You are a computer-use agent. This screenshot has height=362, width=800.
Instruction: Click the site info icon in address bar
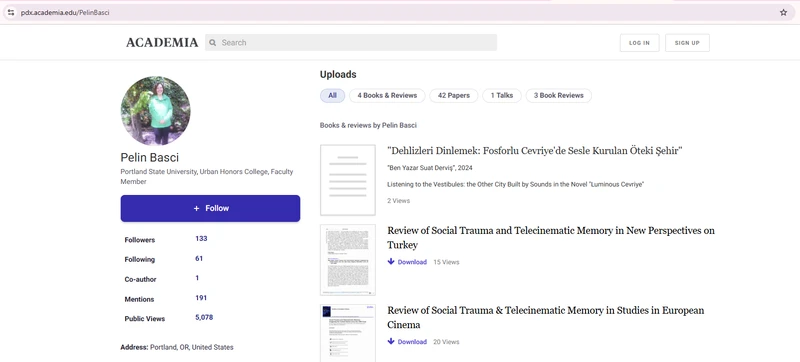11,13
